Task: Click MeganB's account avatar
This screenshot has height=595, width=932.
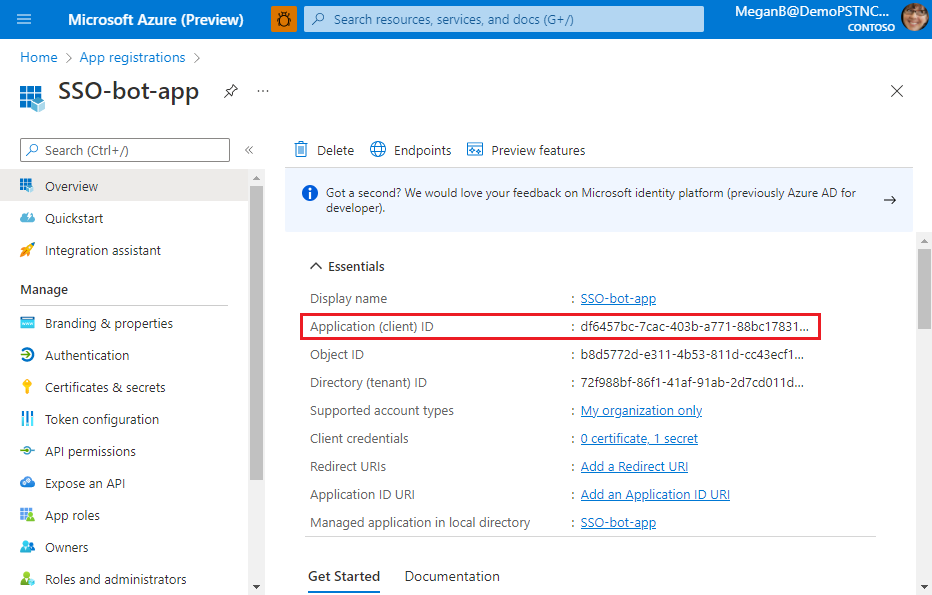Action: click(914, 19)
